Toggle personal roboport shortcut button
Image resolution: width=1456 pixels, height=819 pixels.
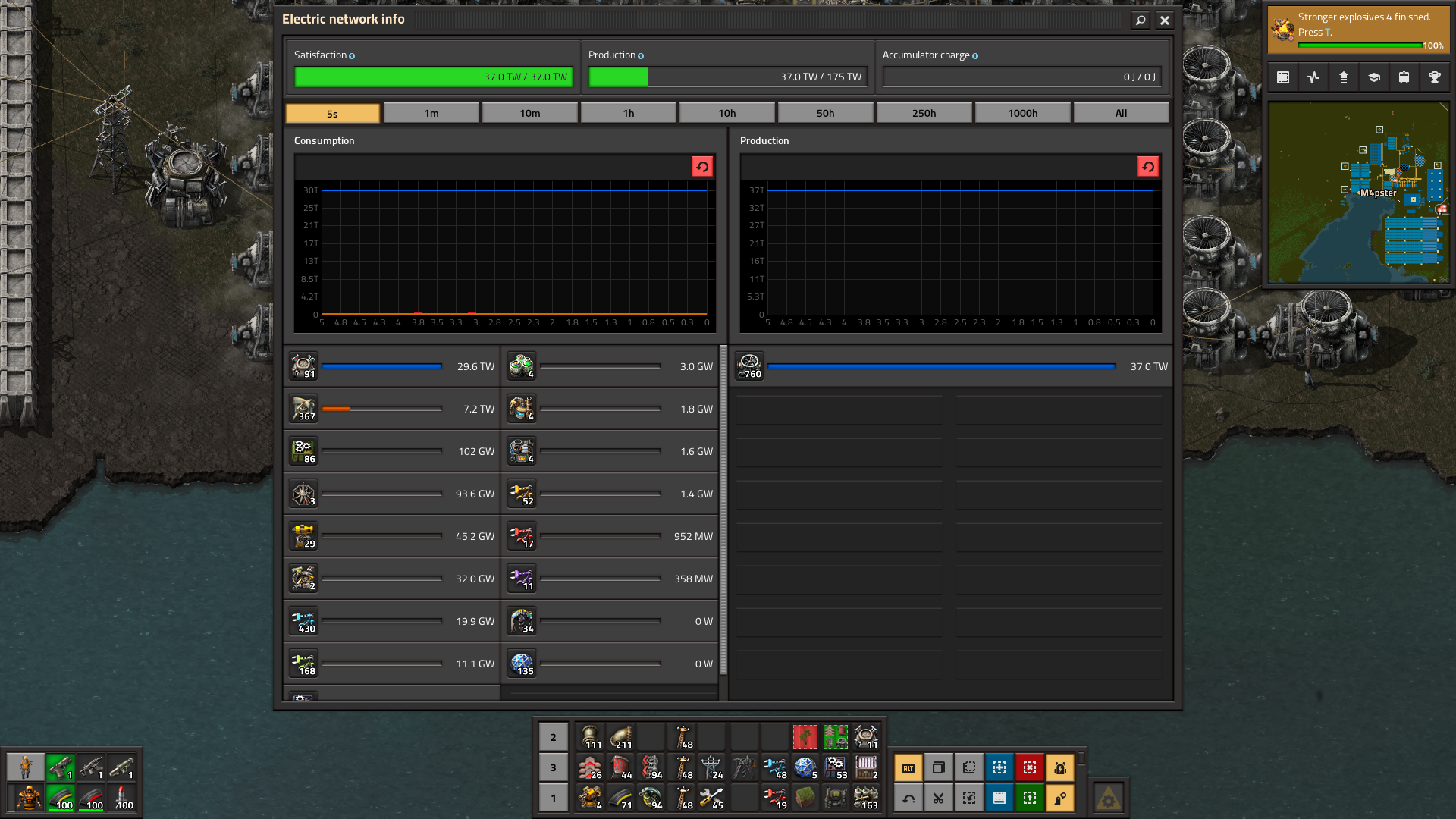1060,767
